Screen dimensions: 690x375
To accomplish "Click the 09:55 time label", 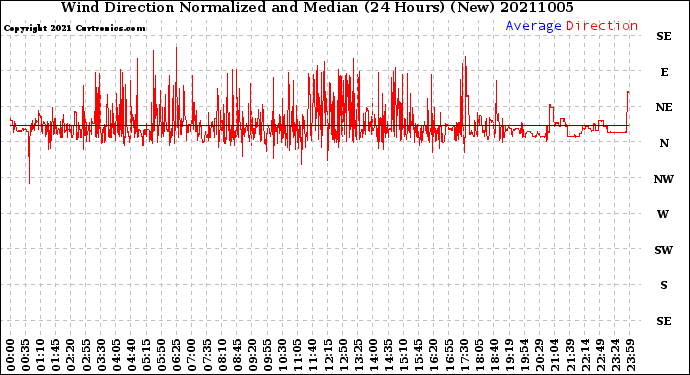I will [268, 355].
